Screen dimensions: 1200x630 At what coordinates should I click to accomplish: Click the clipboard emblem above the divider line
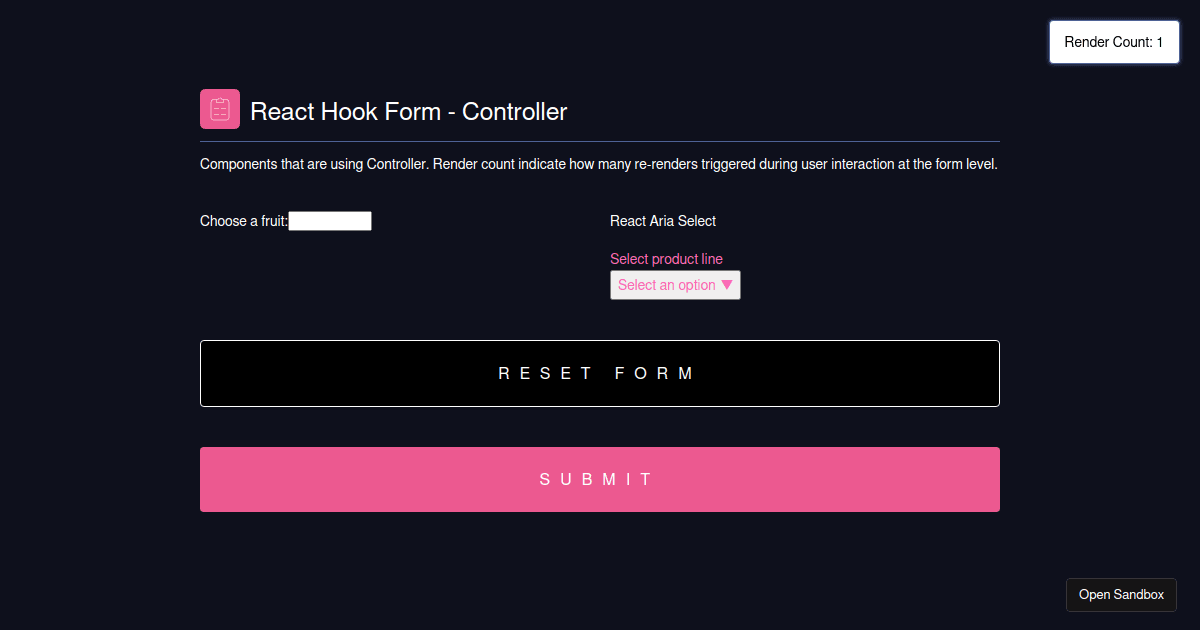219,108
